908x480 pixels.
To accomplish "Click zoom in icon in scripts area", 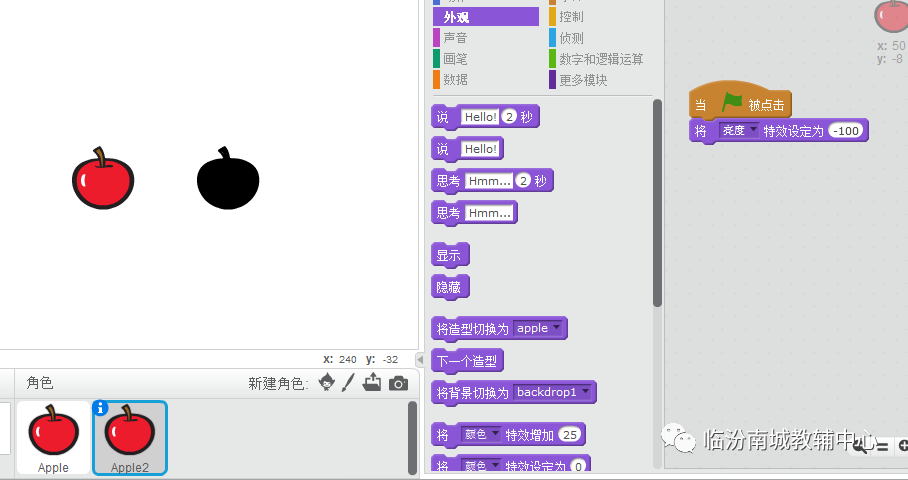I will (x=903, y=445).
